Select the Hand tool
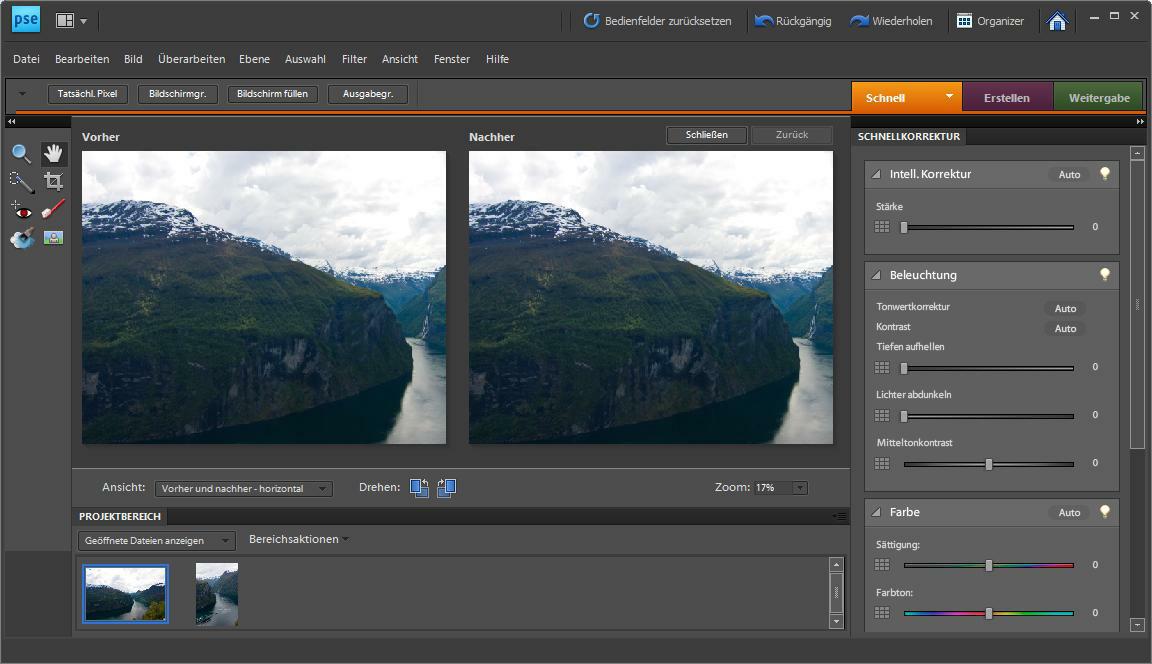1152x664 pixels. pos(53,153)
